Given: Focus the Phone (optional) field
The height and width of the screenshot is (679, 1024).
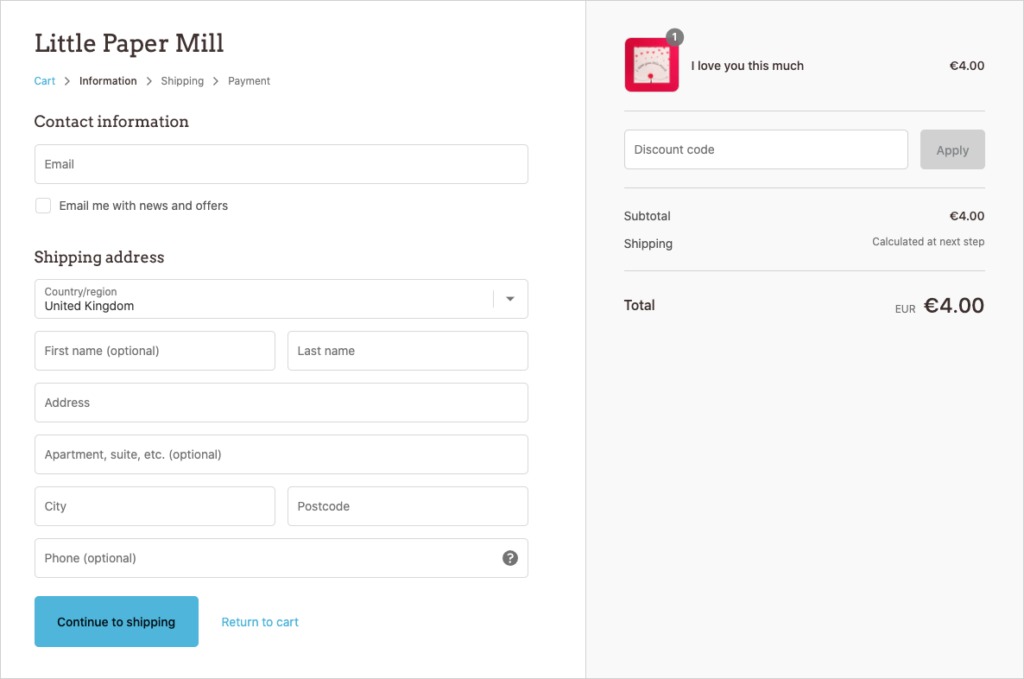Looking at the screenshot, I should [x=281, y=558].
